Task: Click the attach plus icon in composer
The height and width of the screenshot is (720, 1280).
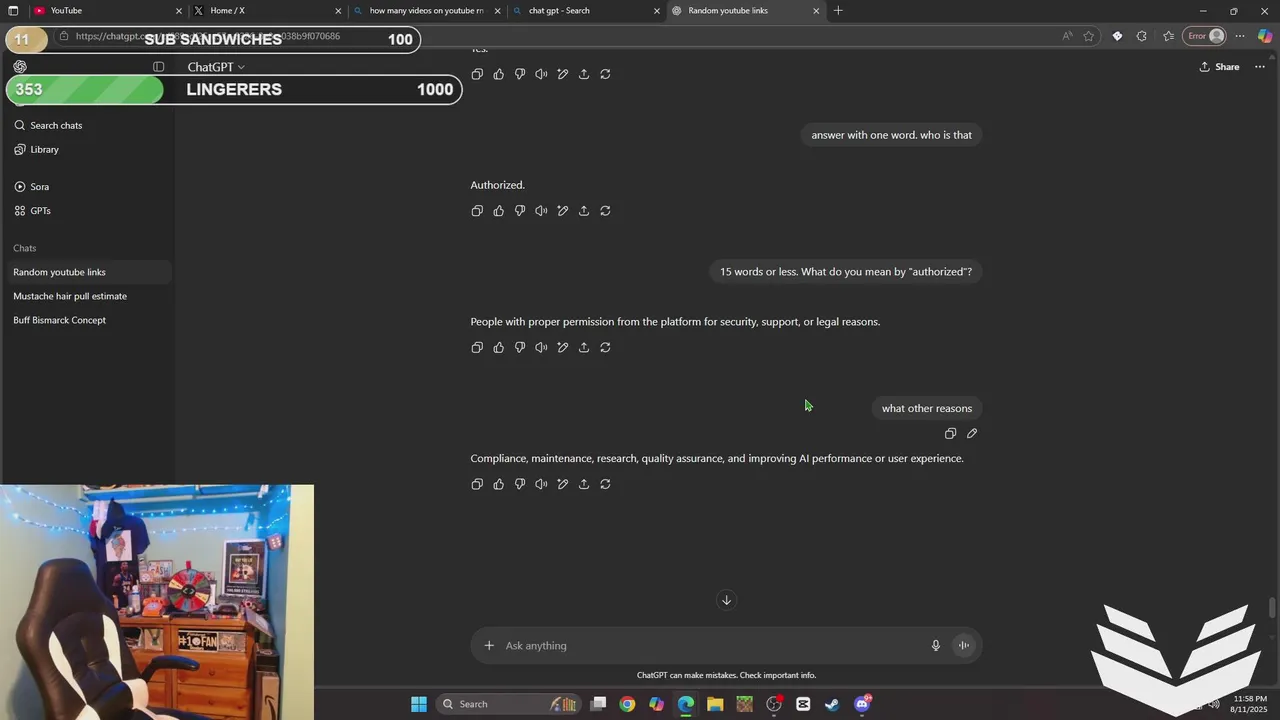Action: tap(489, 646)
